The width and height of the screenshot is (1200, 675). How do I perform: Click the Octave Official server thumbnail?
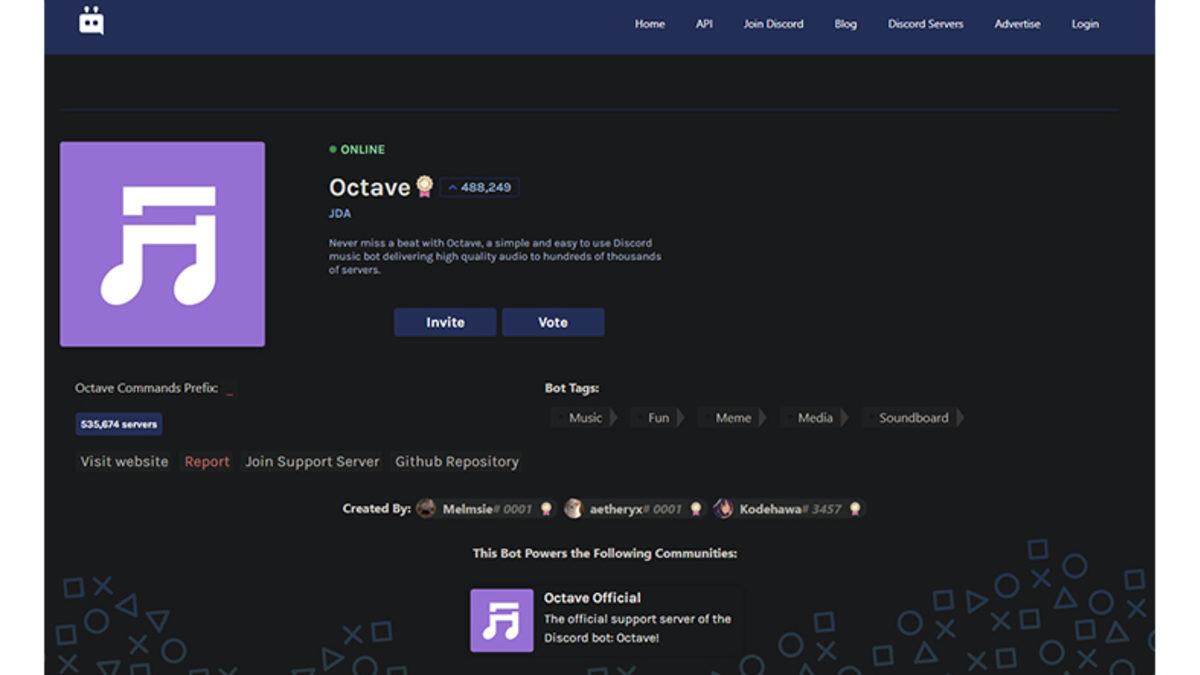point(502,621)
